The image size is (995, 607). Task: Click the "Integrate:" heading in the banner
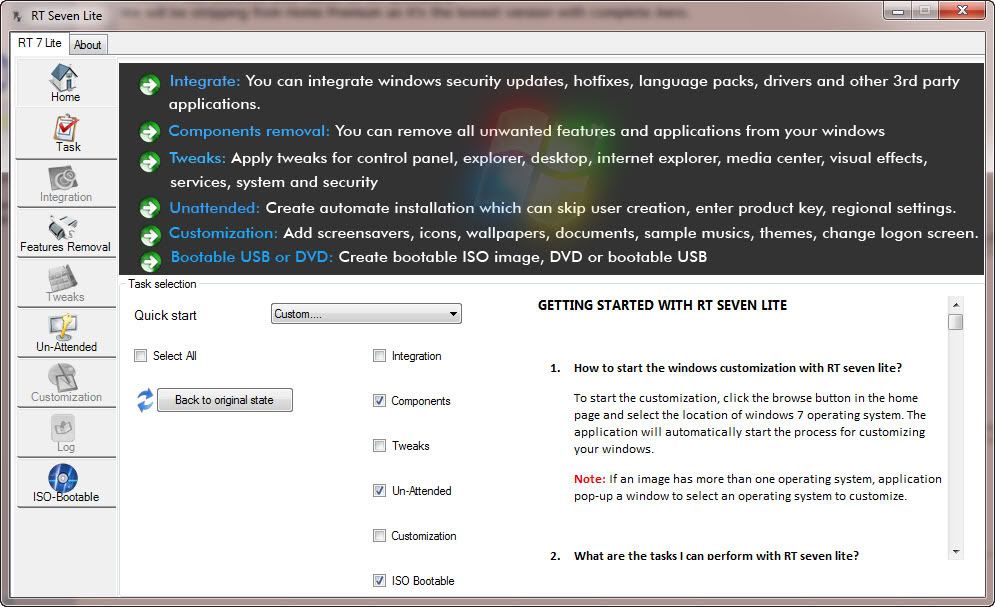click(204, 81)
